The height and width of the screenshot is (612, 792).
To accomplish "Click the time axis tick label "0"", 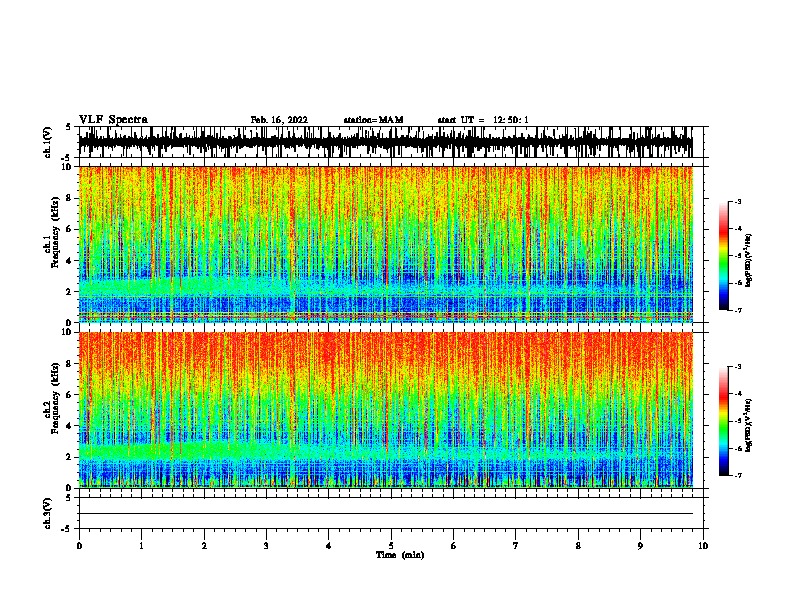I will [79, 546].
